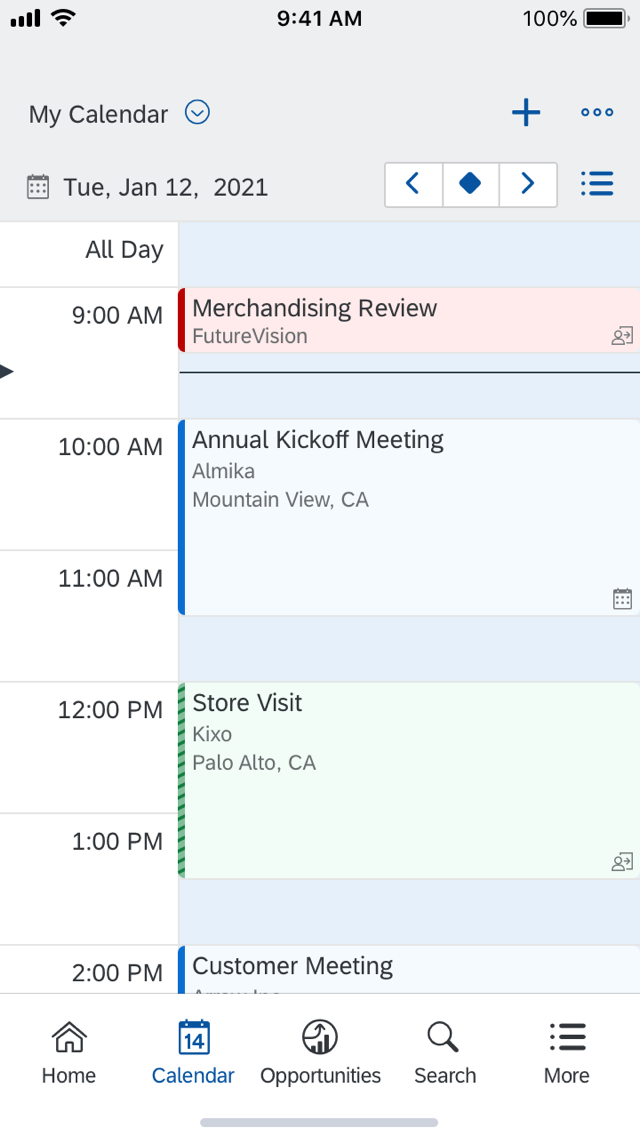640x1136 pixels.
Task: Jump to today with diamond button
Action: [470, 184]
